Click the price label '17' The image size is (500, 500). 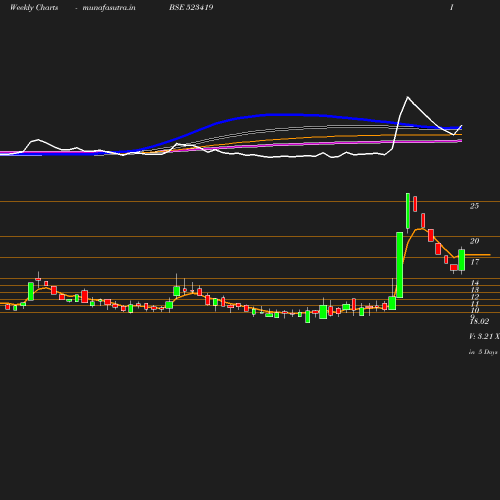(x=474, y=262)
